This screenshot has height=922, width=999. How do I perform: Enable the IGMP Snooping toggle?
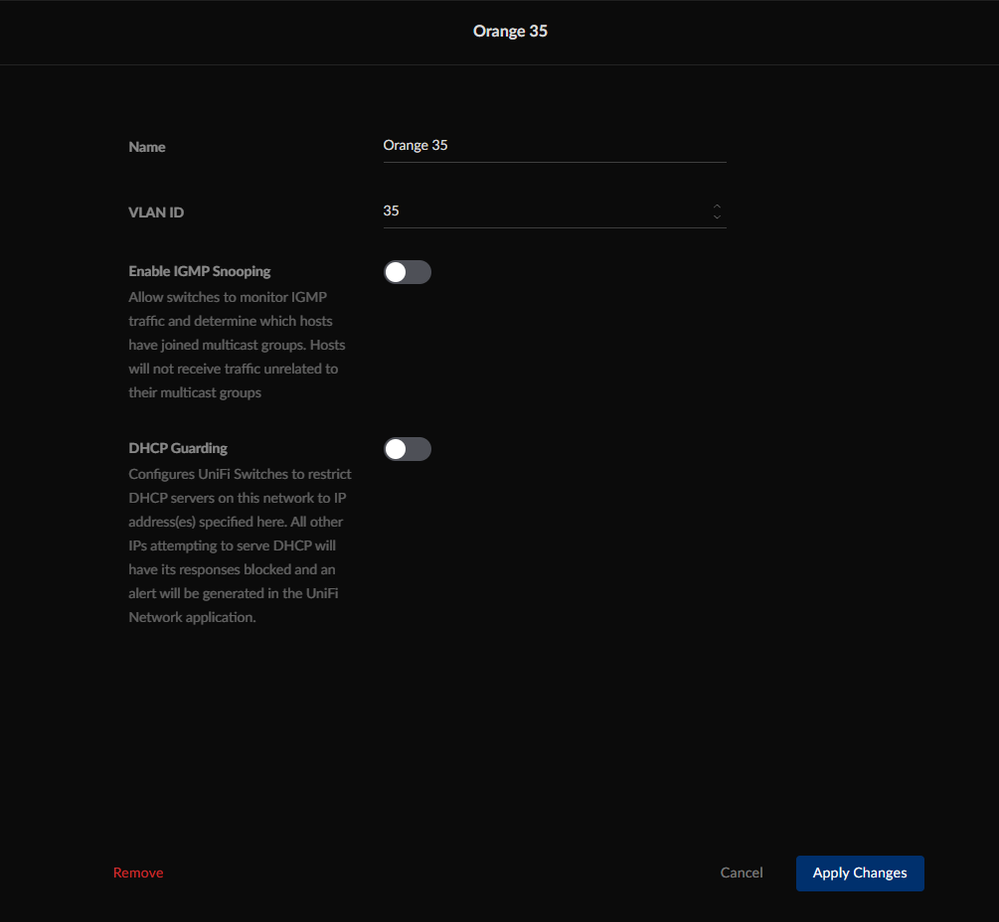tap(407, 272)
